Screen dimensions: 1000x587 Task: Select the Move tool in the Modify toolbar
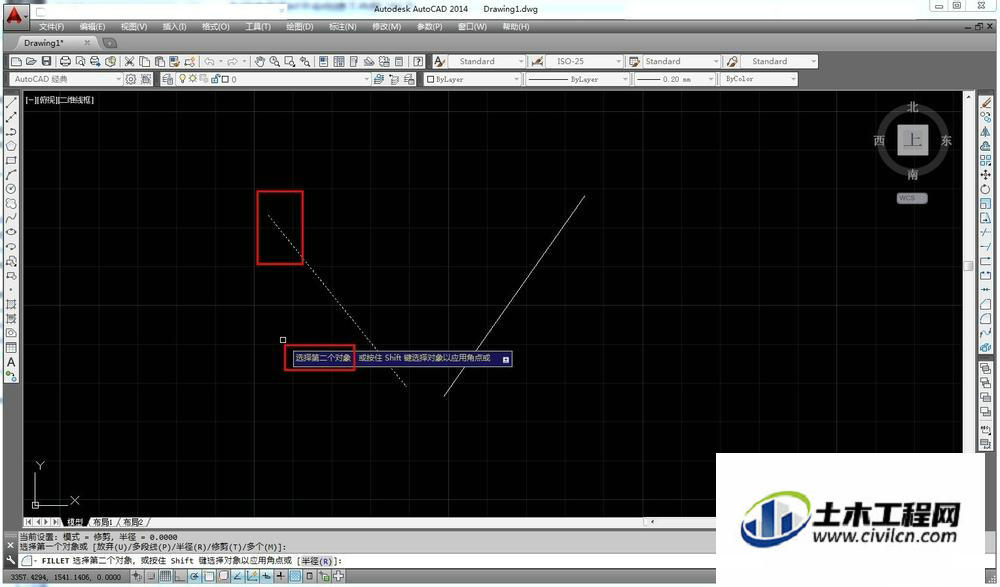(986, 174)
